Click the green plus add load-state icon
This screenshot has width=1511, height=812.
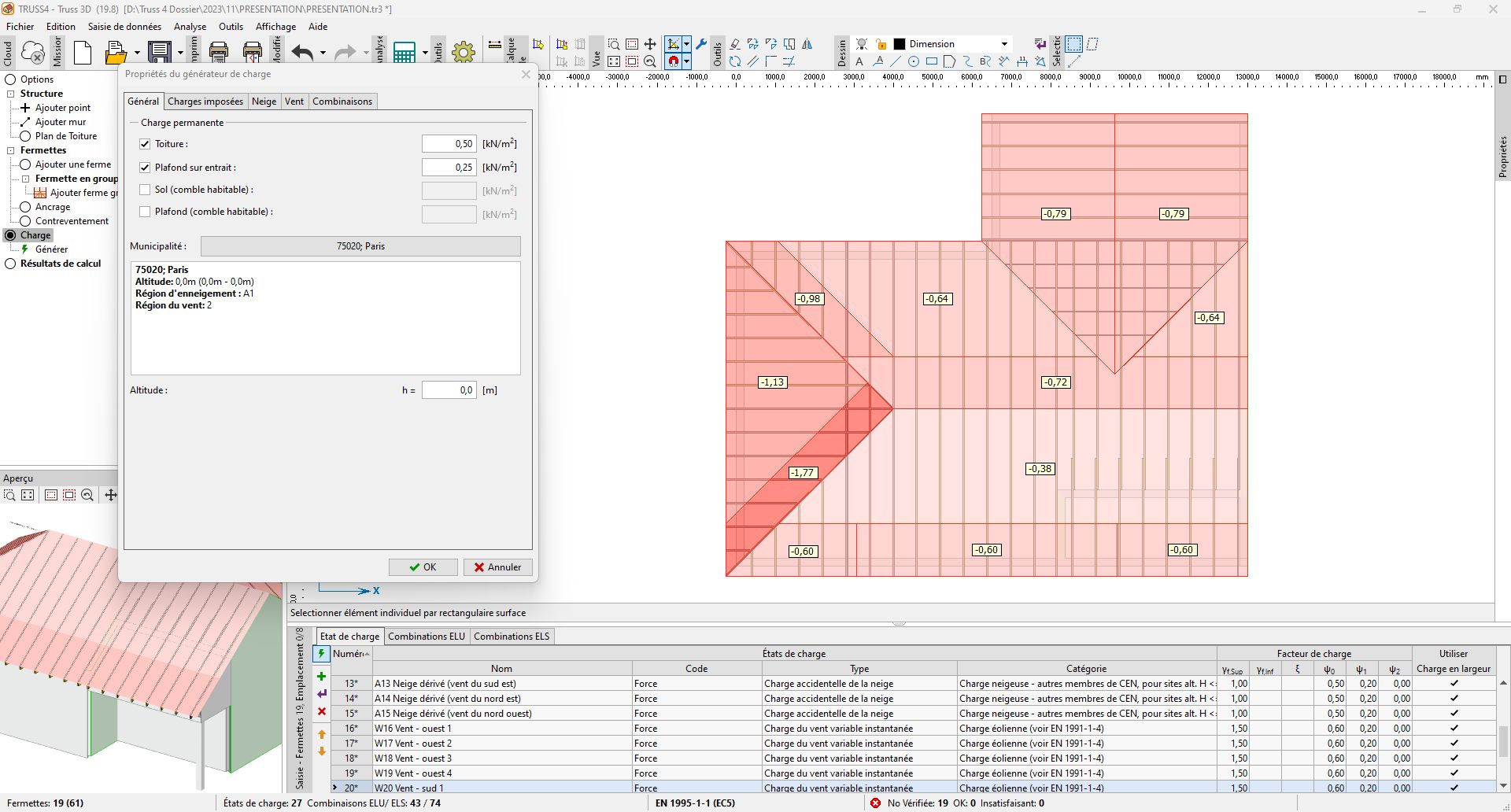pyautogui.click(x=321, y=676)
